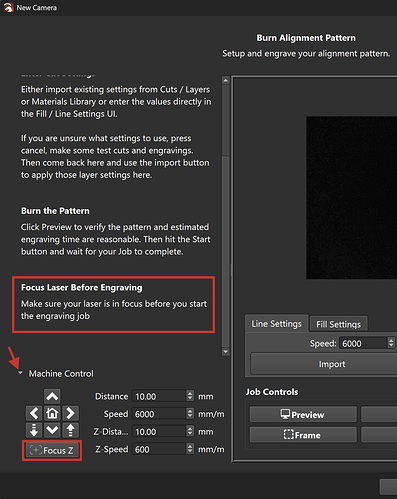This screenshot has width=397, height=499.
Task: Switch to the Line Settings tab
Action: click(276, 324)
